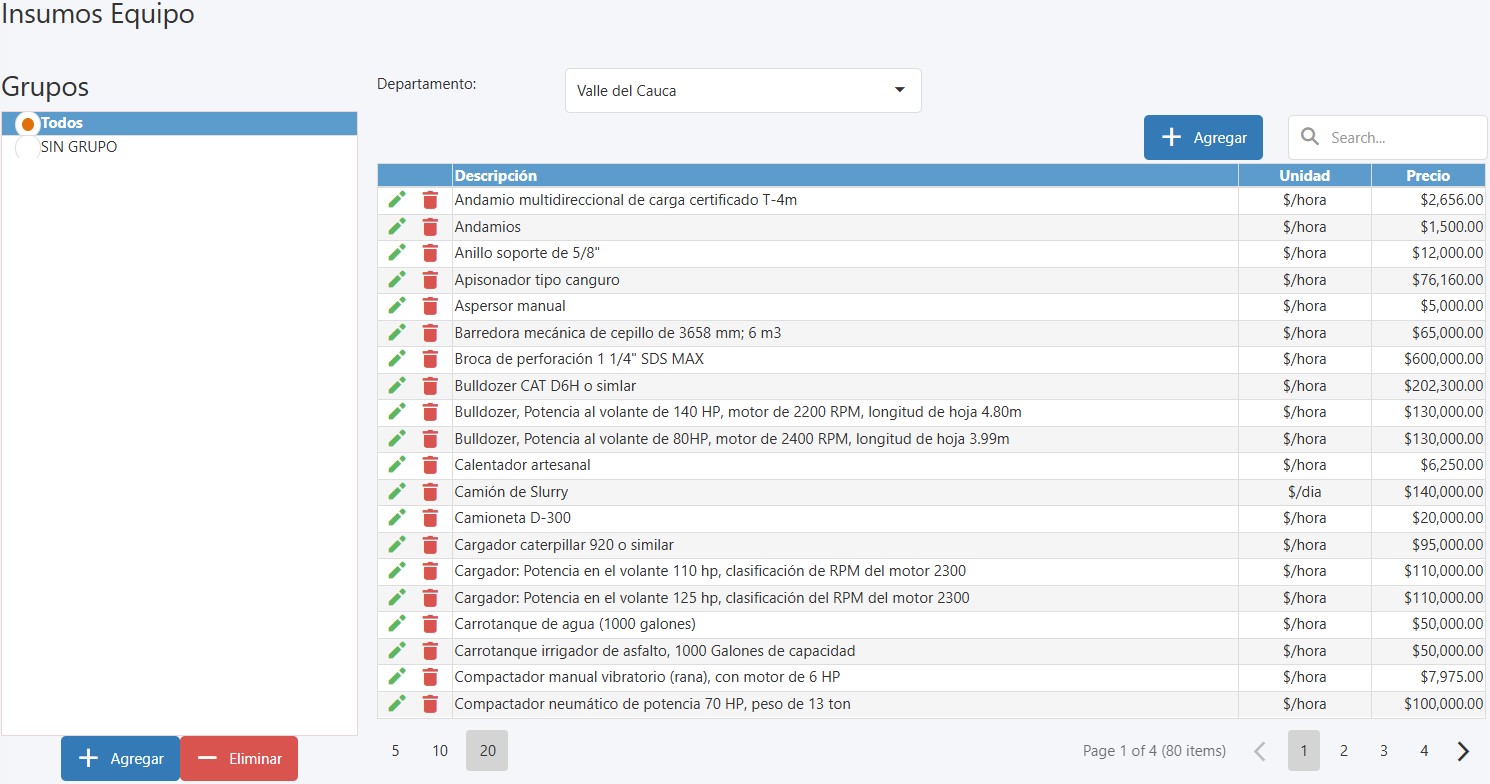
Task: Open the Departamento dropdown
Action: tap(742, 91)
